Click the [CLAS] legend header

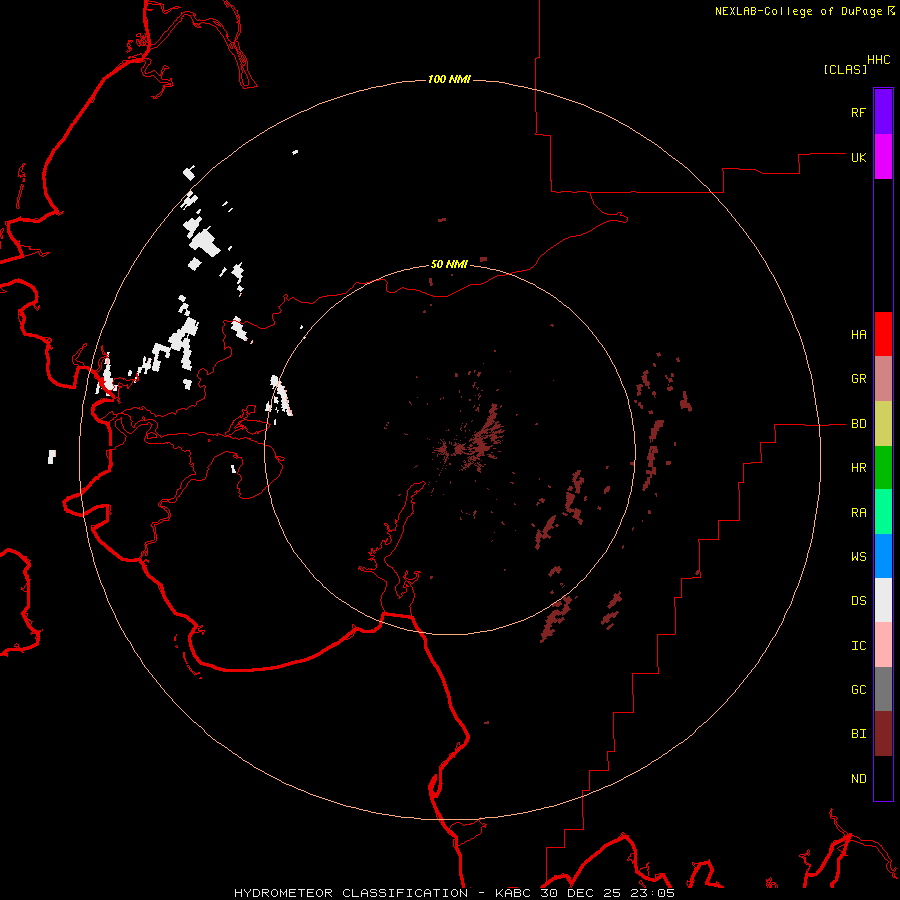[x=845, y=69]
